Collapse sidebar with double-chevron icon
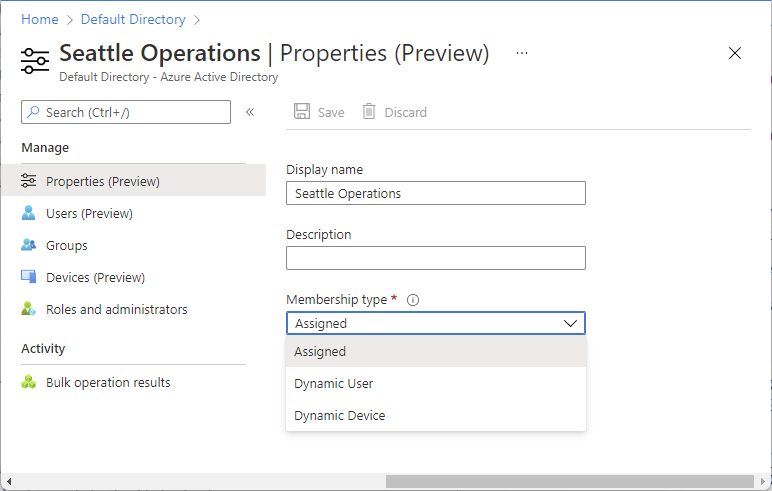 point(250,112)
